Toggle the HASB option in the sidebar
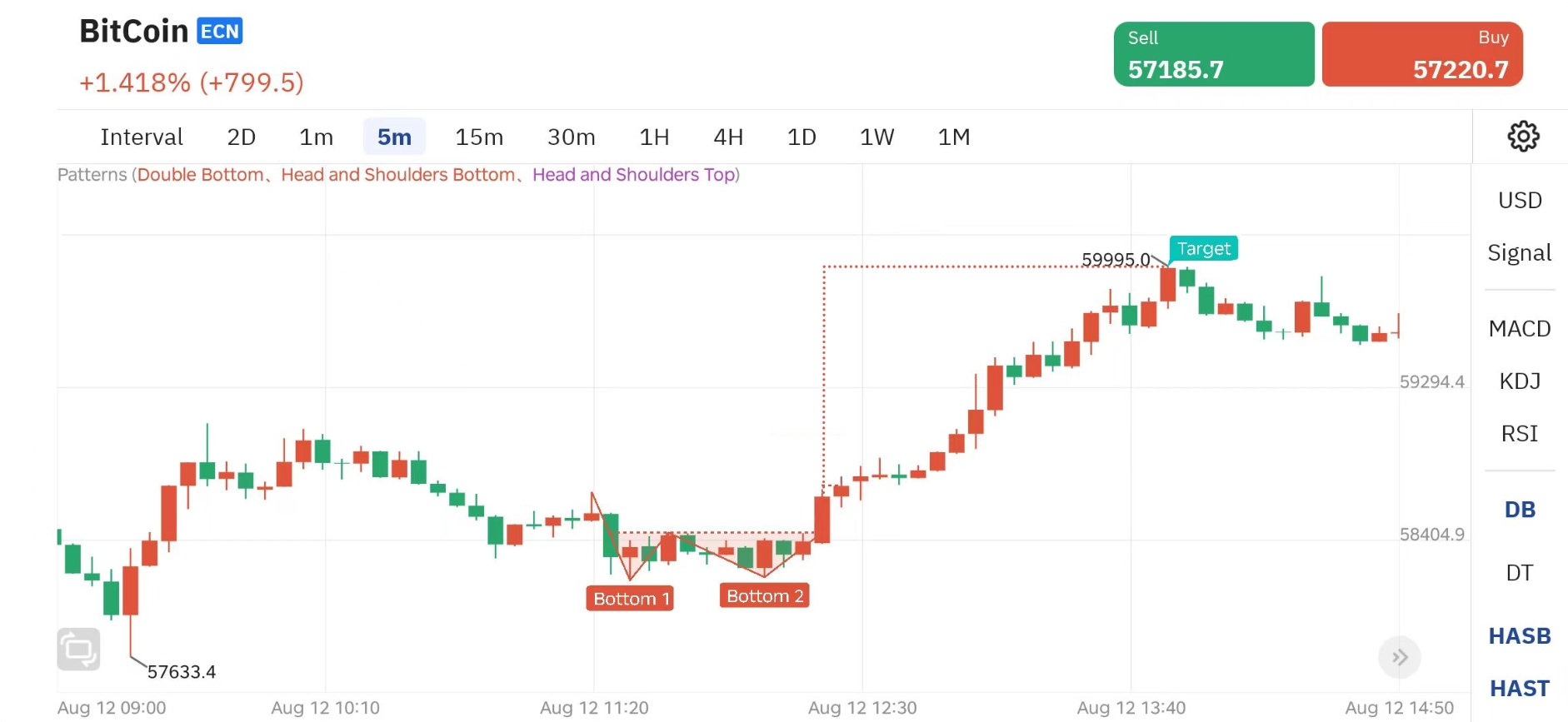Image resolution: width=1568 pixels, height=722 pixels. (x=1520, y=635)
